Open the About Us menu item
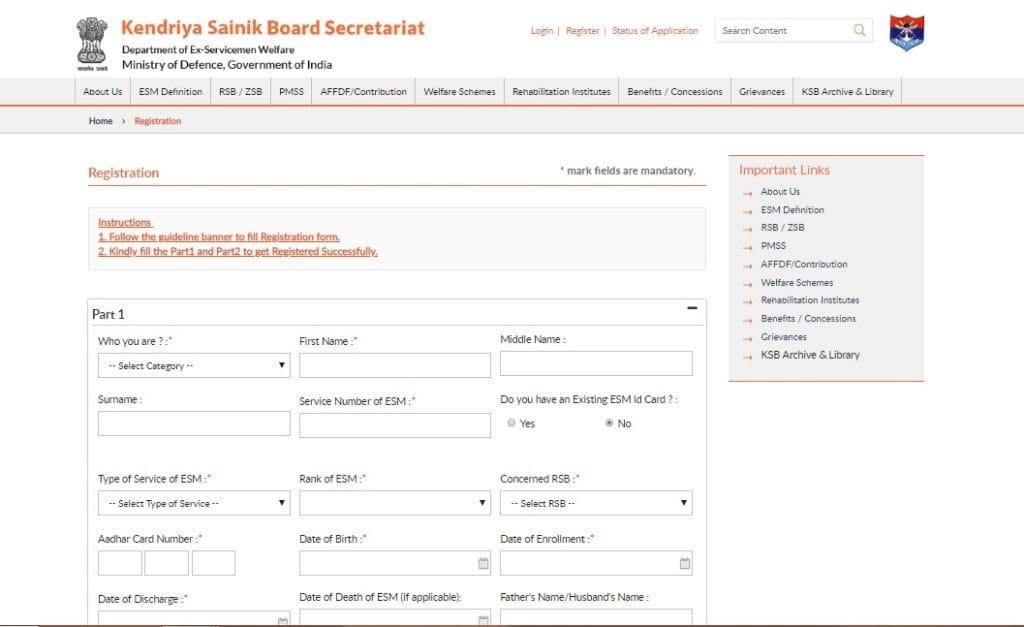The height and width of the screenshot is (627, 1024). [103, 91]
